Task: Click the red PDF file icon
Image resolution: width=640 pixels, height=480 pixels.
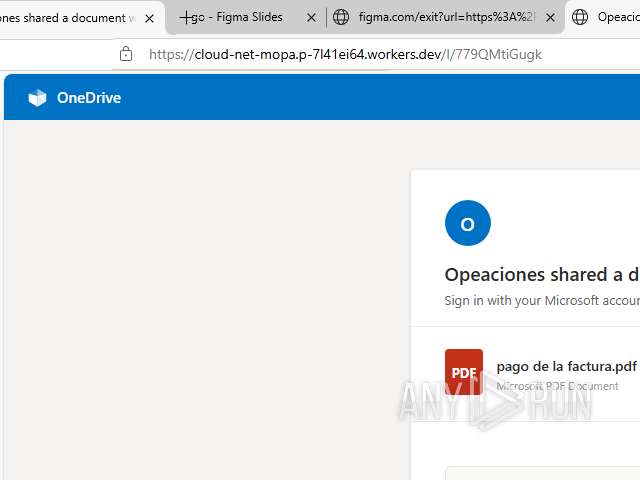Action: (464, 372)
